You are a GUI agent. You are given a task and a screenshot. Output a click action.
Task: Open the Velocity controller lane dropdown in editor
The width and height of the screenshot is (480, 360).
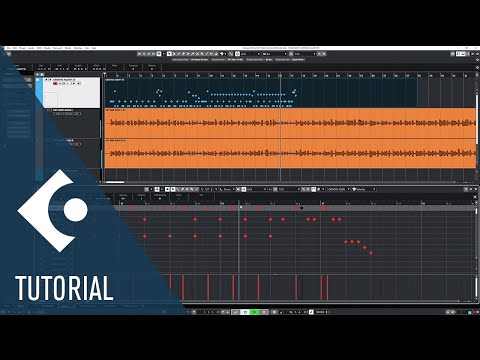[x=364, y=189]
